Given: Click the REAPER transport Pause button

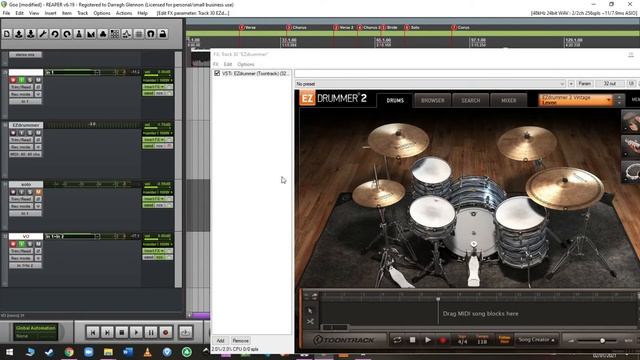Looking at the screenshot, I should point(151,333).
